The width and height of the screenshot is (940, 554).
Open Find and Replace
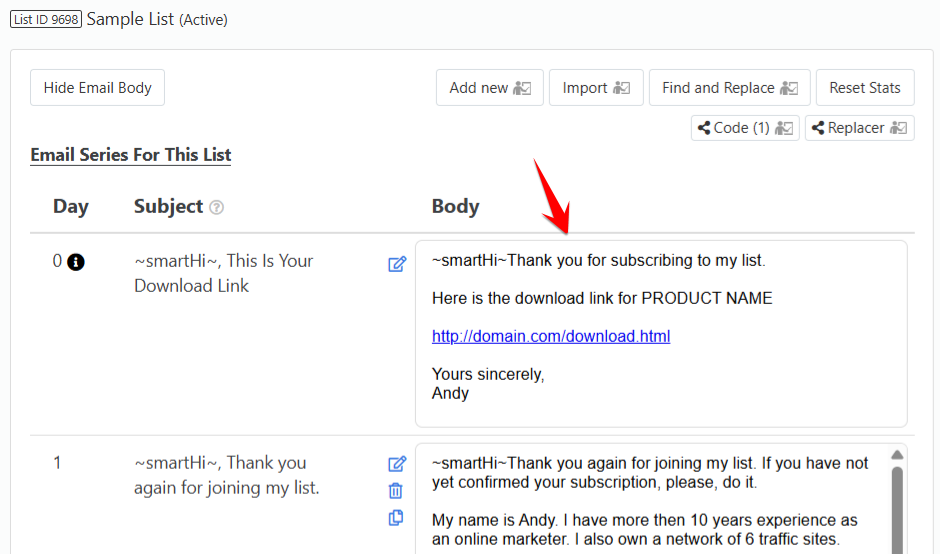point(730,88)
